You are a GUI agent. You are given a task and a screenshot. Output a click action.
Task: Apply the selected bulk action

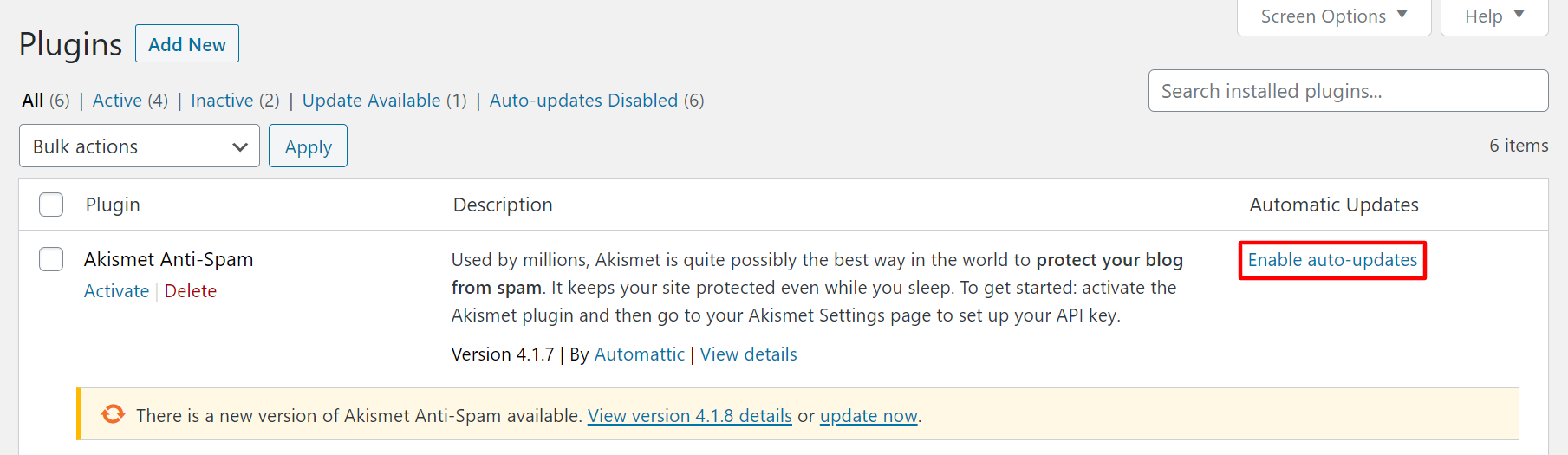(x=308, y=146)
